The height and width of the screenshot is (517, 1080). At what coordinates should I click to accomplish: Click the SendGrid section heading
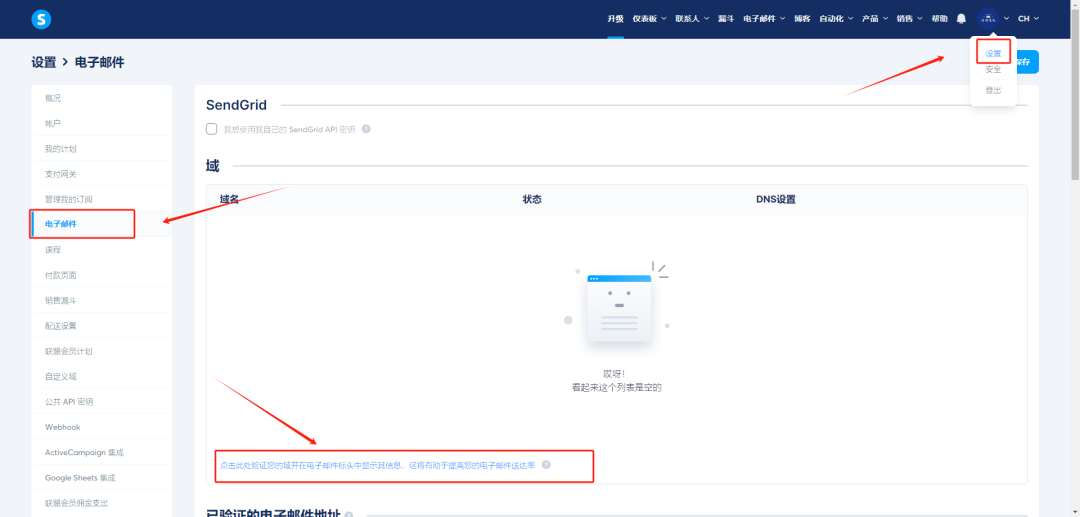tap(236, 105)
